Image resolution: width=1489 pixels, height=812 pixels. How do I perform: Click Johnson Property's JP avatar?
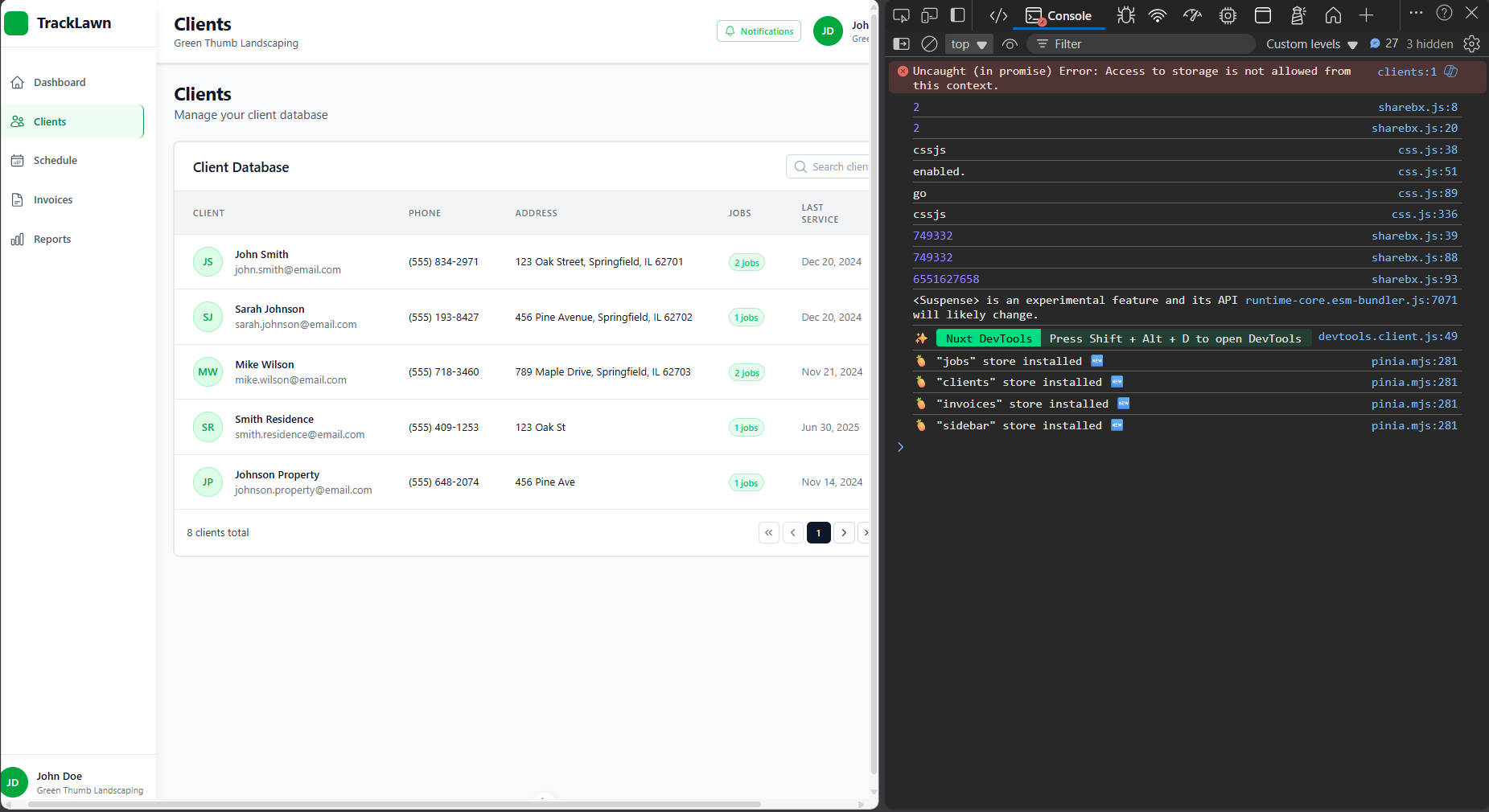click(x=208, y=482)
